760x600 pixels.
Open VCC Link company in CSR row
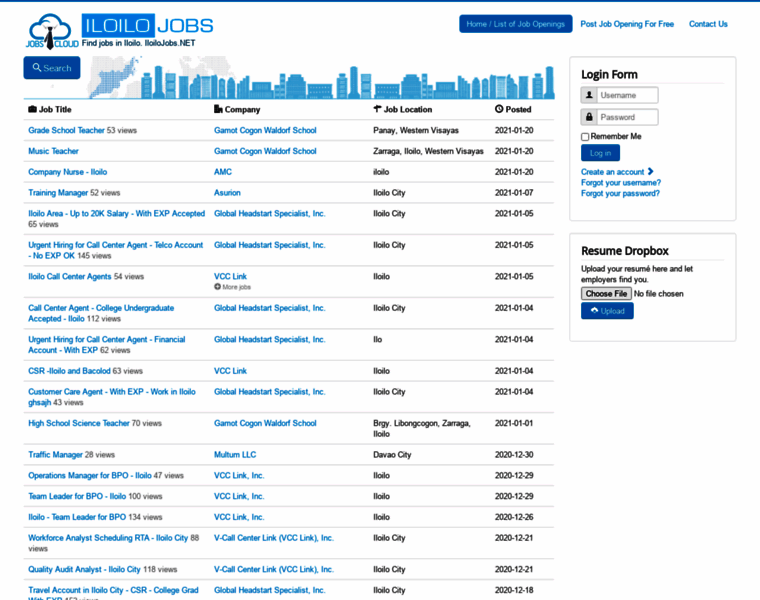coord(231,371)
